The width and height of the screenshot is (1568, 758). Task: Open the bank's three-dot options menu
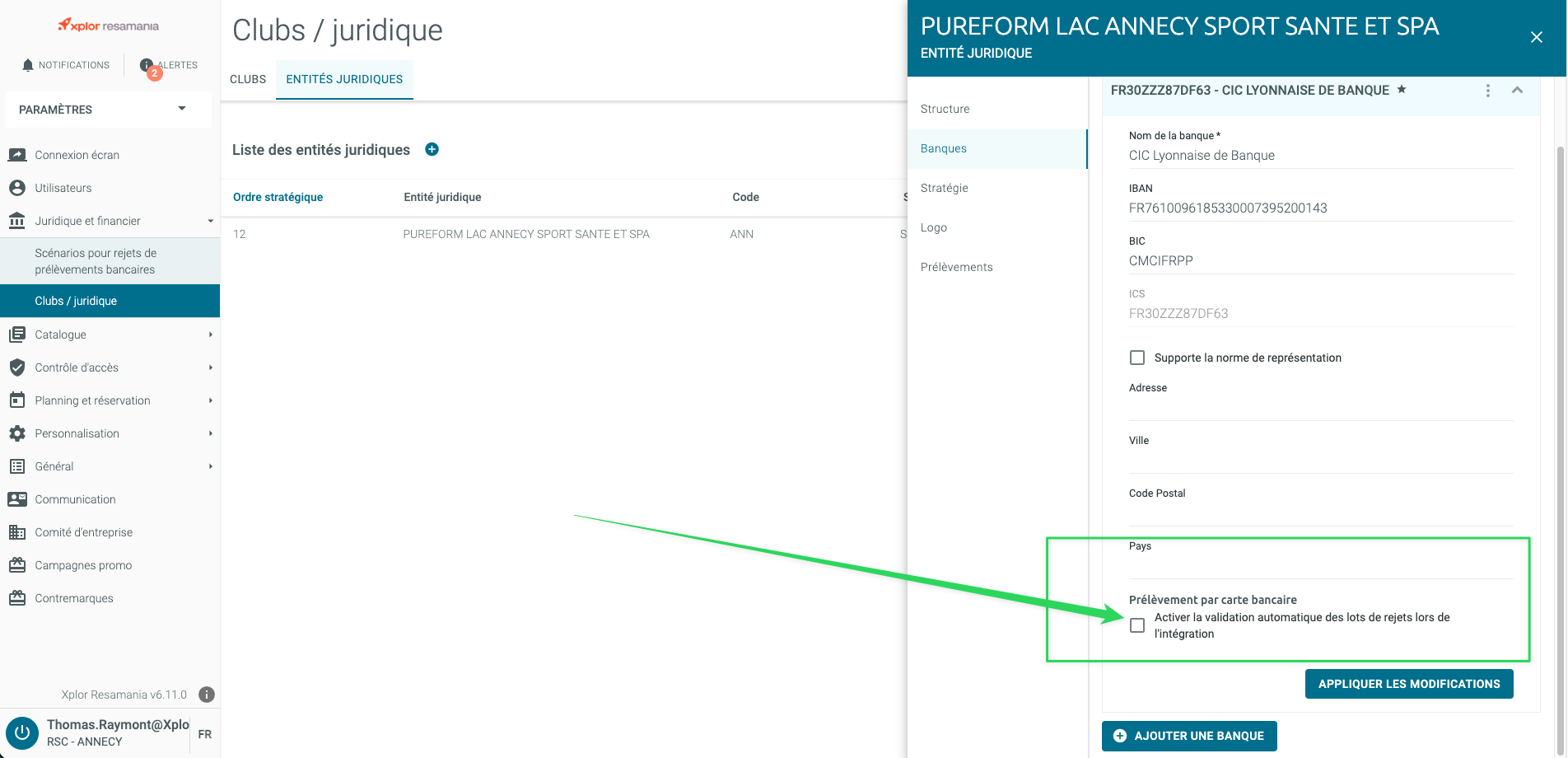[1487, 91]
